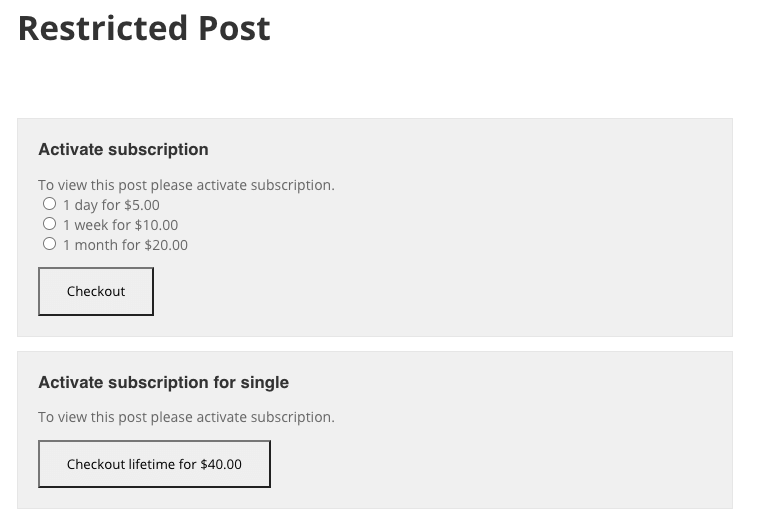Click the $20.00 price text

(166, 245)
